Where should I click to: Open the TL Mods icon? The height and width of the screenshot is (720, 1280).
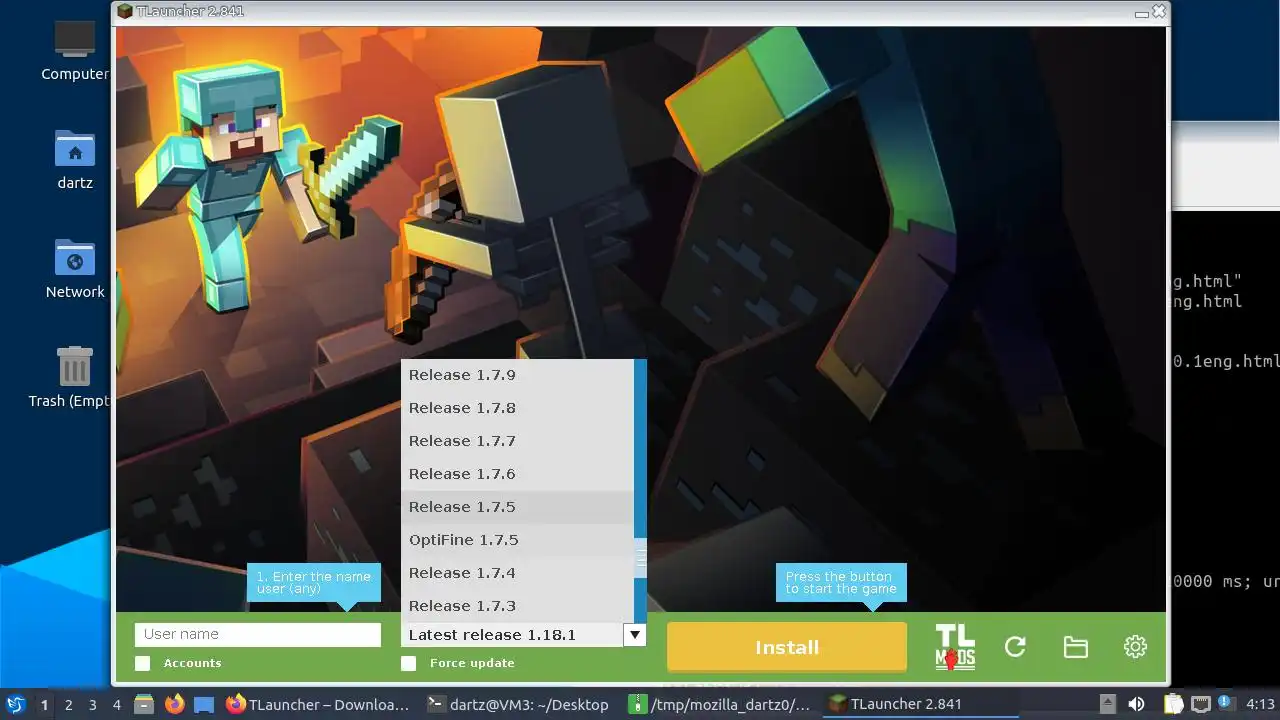click(955, 647)
